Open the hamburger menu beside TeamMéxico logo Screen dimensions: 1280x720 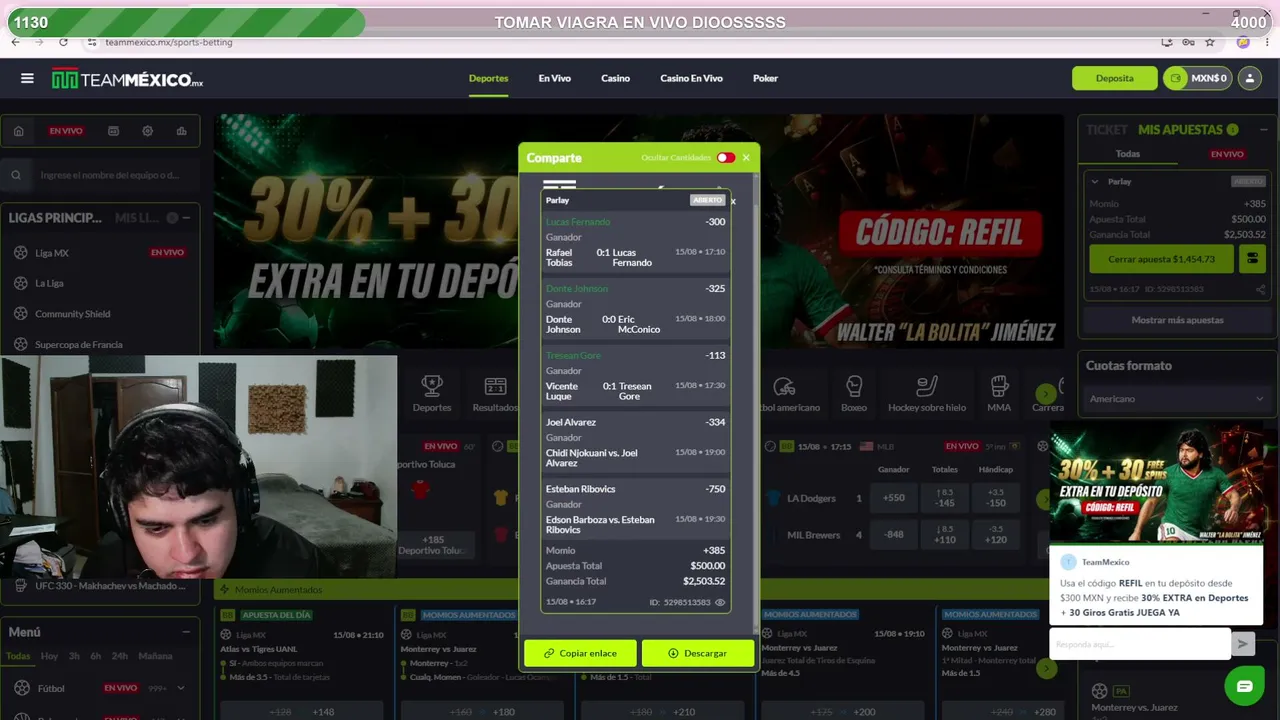27,78
